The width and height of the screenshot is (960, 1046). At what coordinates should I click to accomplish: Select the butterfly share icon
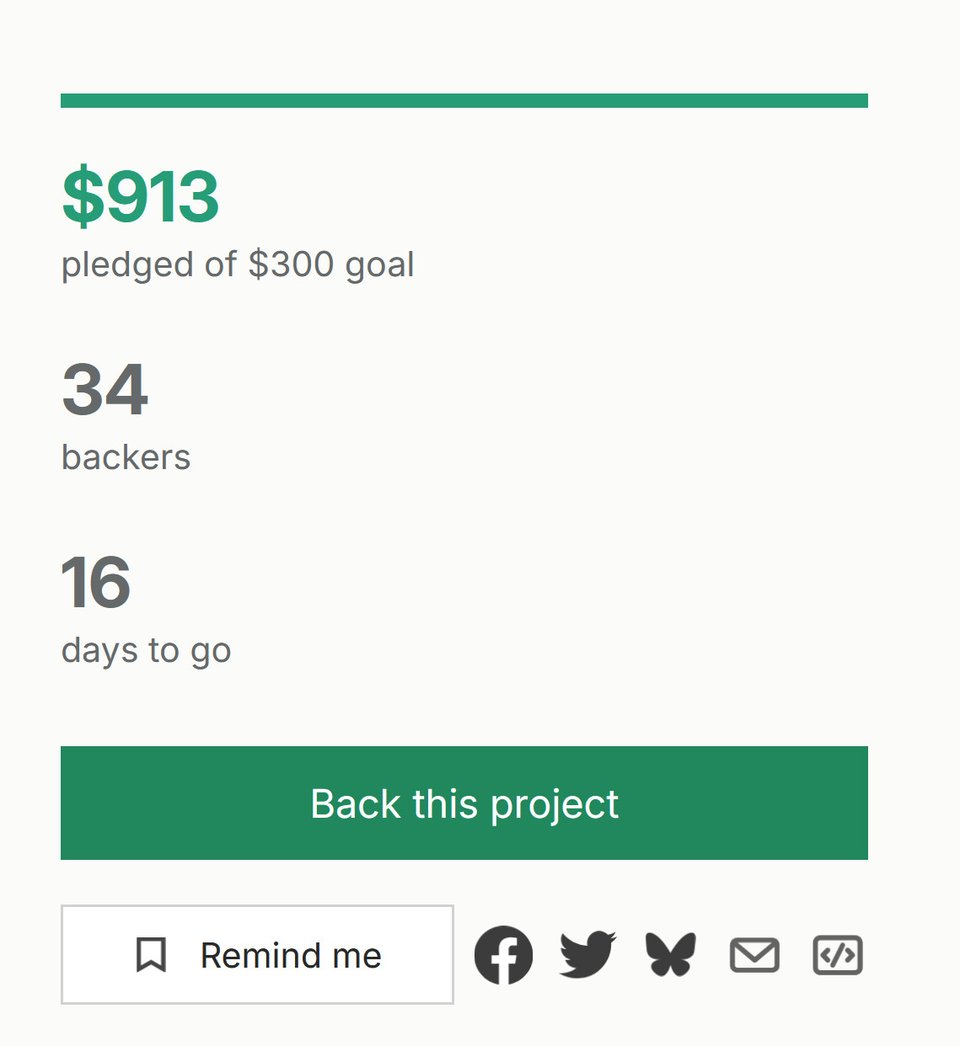(x=668, y=954)
